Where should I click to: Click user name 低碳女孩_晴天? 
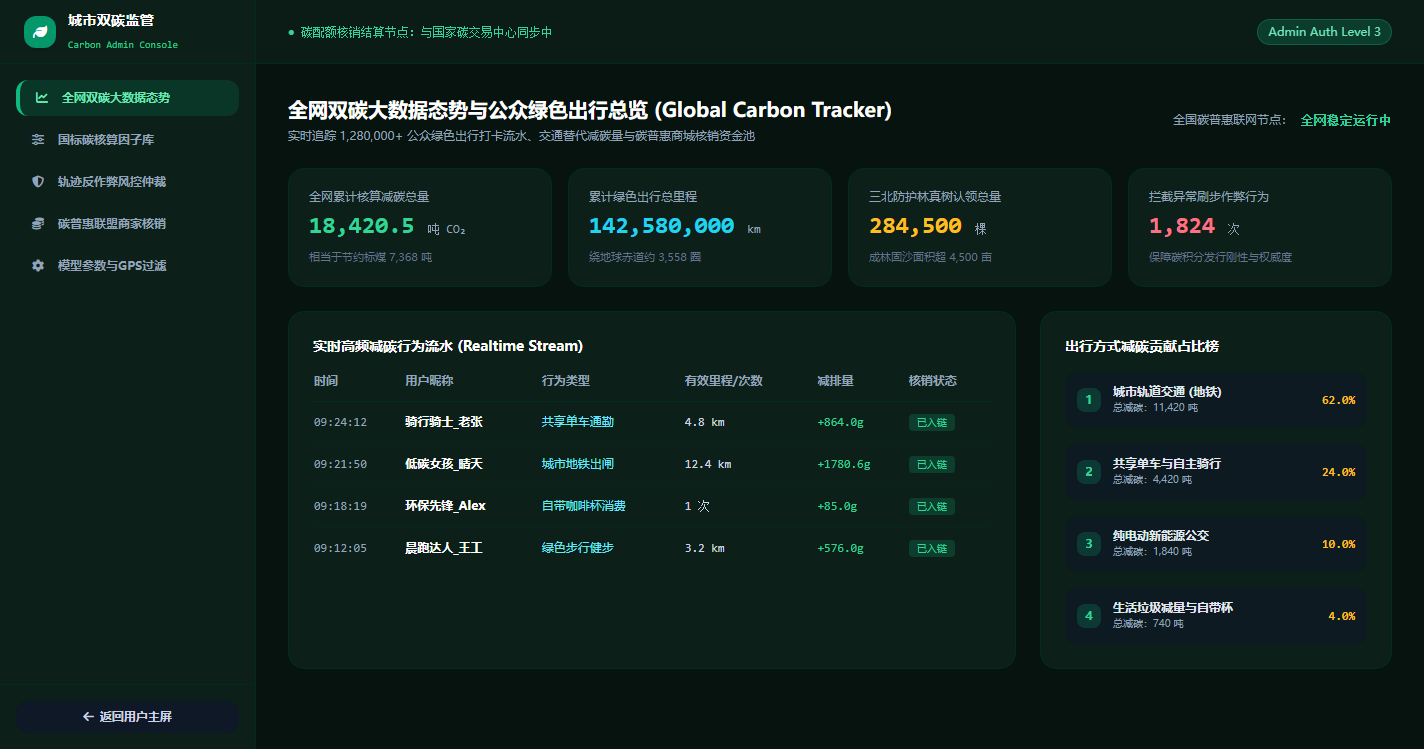[x=444, y=465]
